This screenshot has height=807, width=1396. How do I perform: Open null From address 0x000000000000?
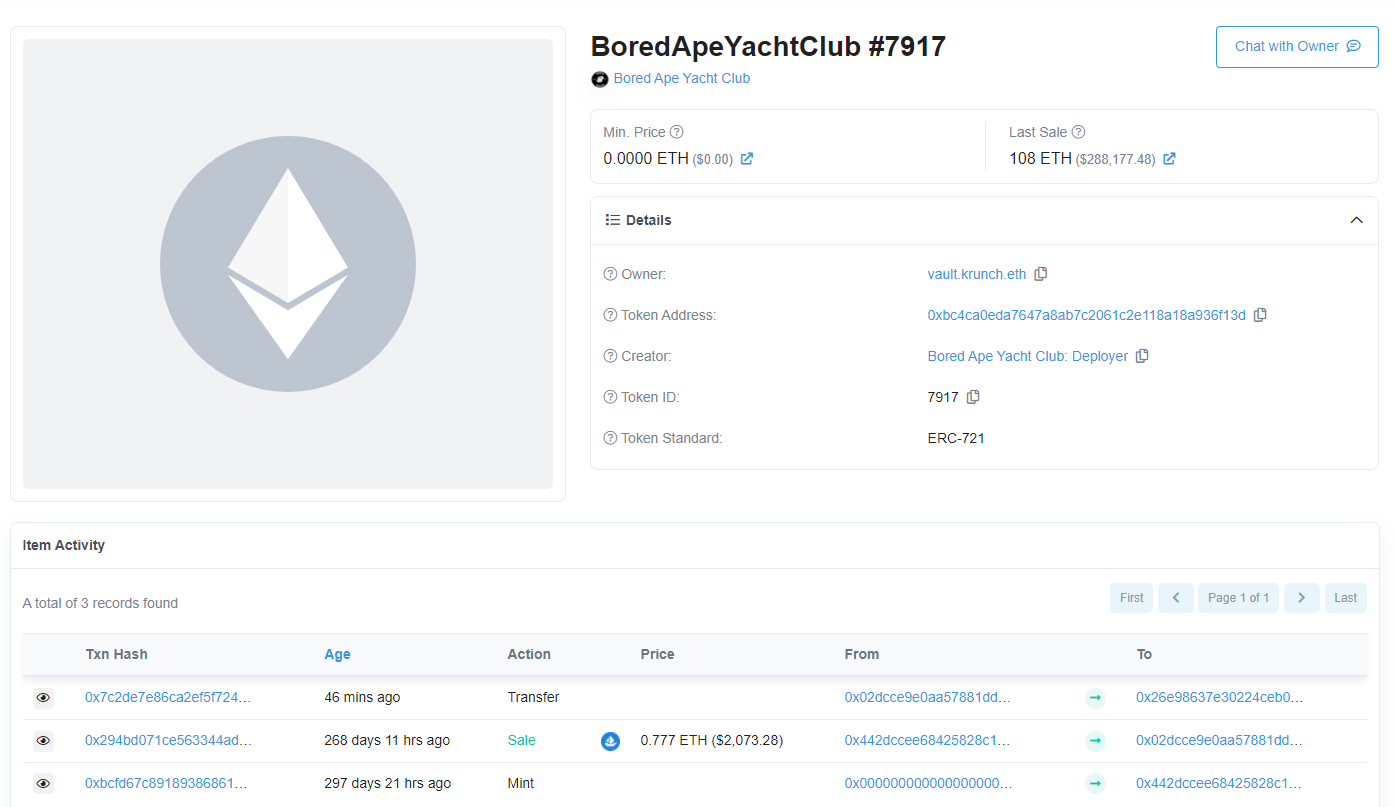(x=928, y=783)
